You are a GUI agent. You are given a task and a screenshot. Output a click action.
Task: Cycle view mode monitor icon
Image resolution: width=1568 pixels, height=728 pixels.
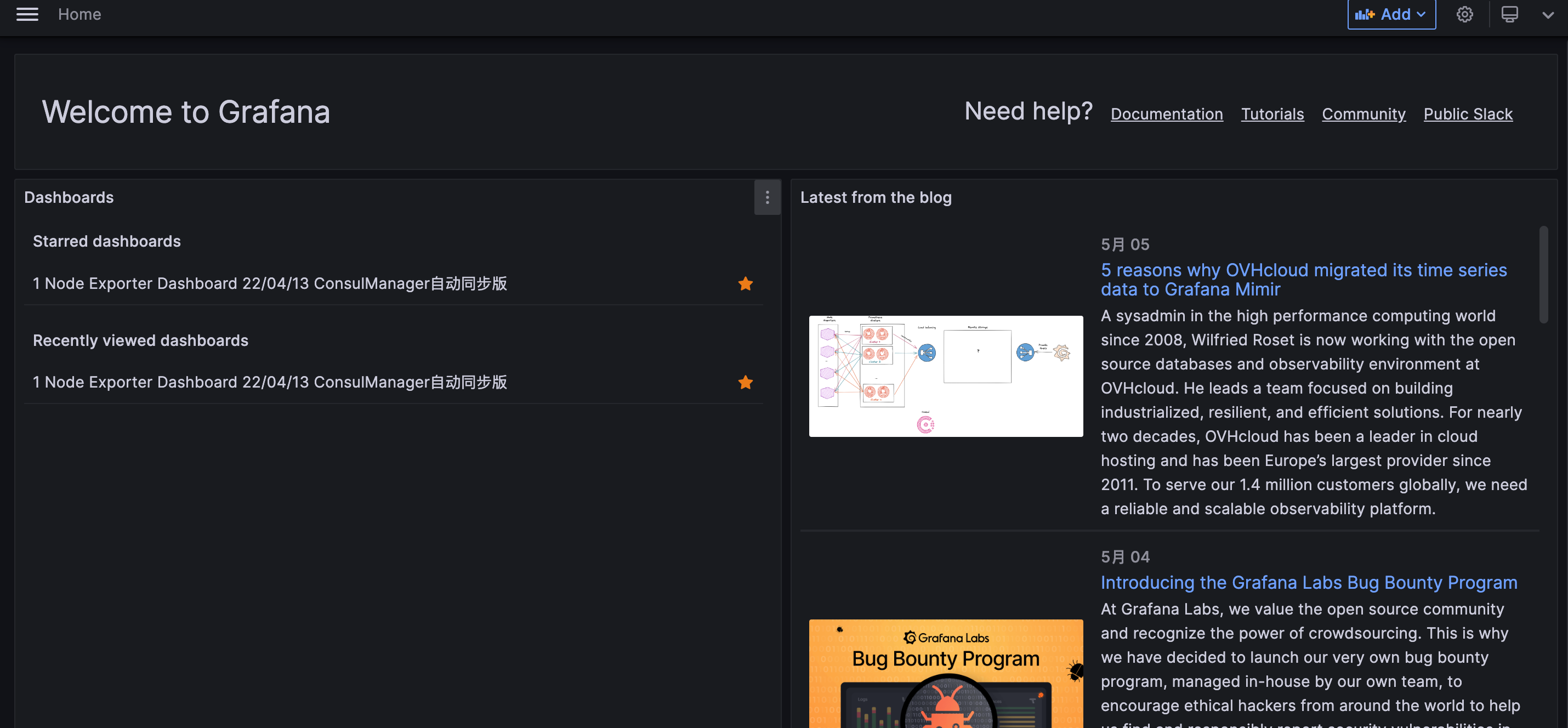click(x=1509, y=14)
